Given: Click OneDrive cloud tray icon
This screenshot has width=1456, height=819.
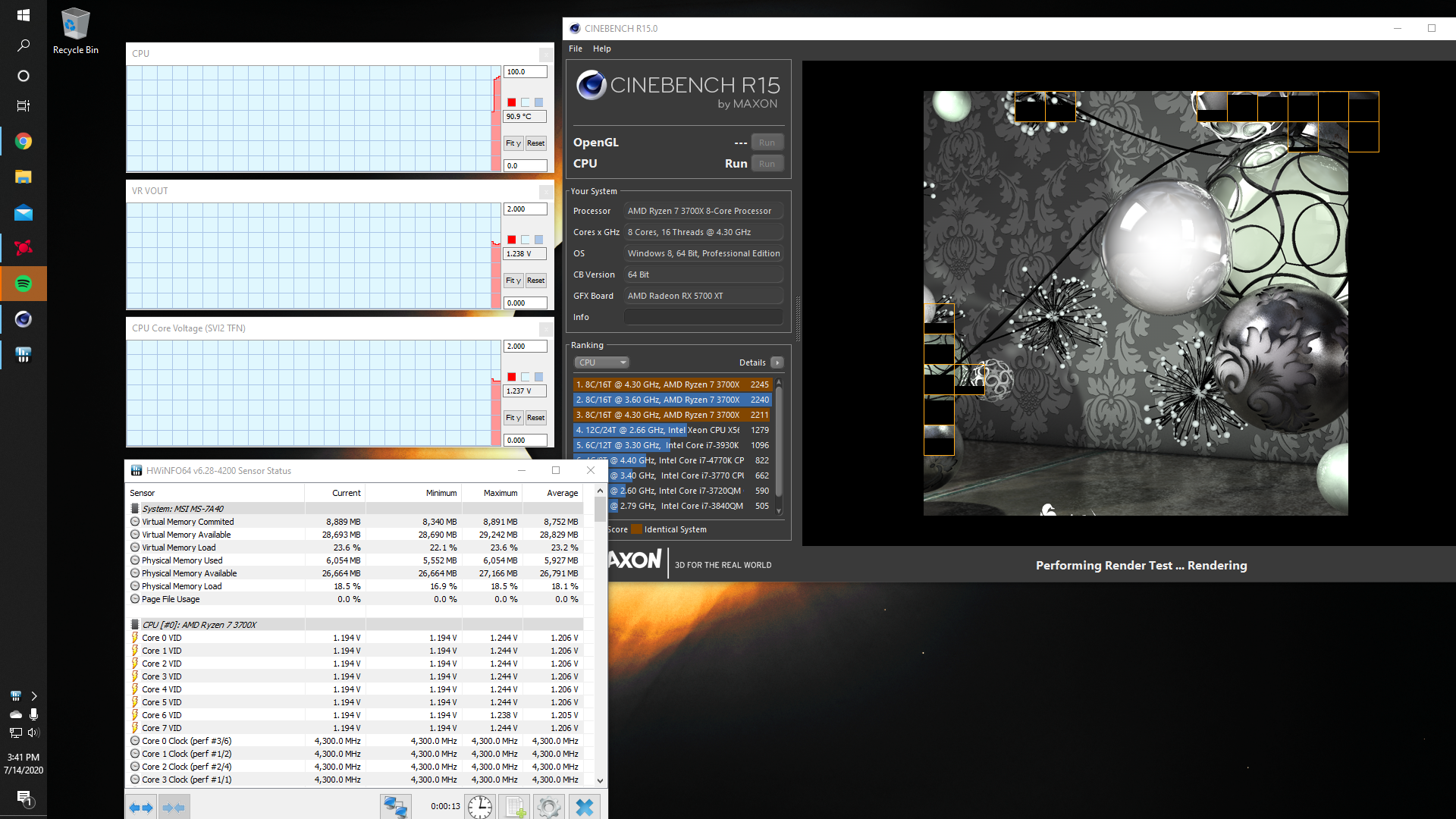Looking at the screenshot, I should [x=15, y=714].
